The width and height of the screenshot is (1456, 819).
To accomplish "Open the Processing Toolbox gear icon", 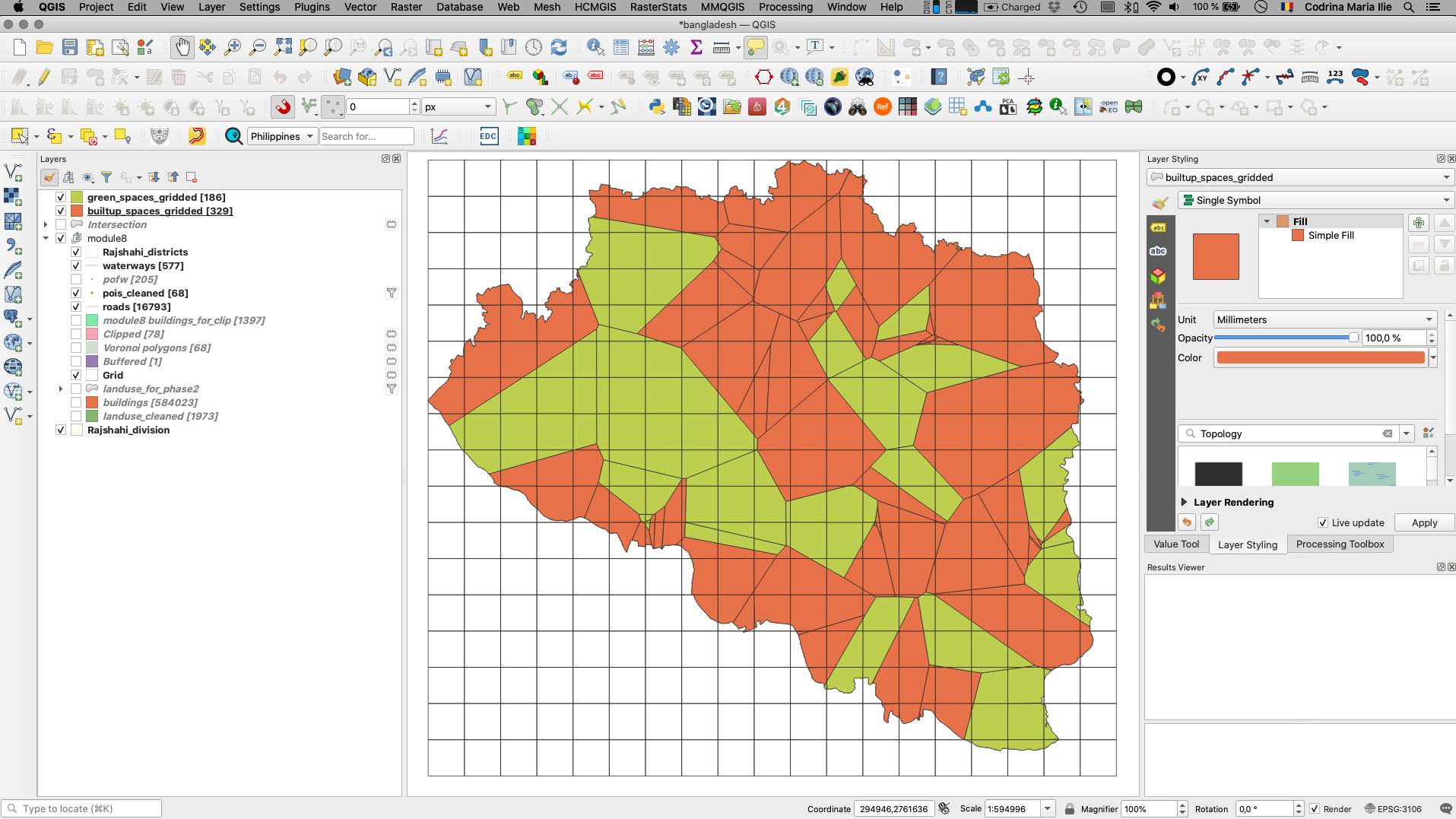I will 671,48.
